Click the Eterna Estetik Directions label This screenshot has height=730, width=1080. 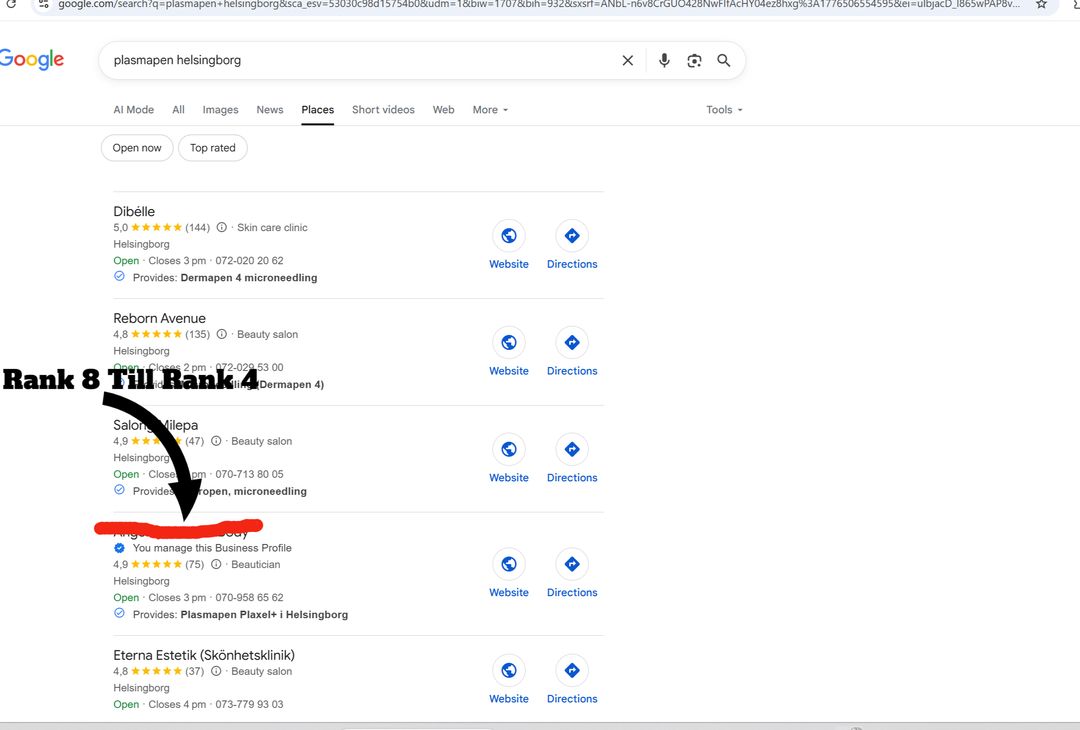coord(572,698)
